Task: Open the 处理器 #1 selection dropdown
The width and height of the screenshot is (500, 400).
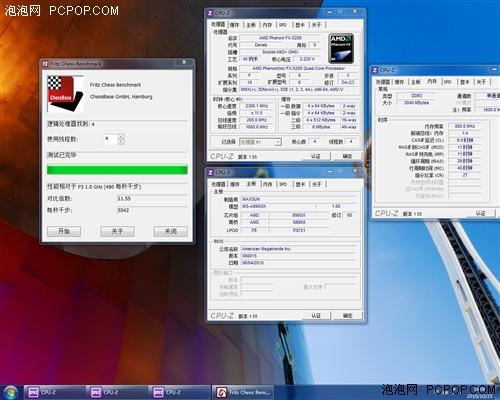Action: [260, 142]
